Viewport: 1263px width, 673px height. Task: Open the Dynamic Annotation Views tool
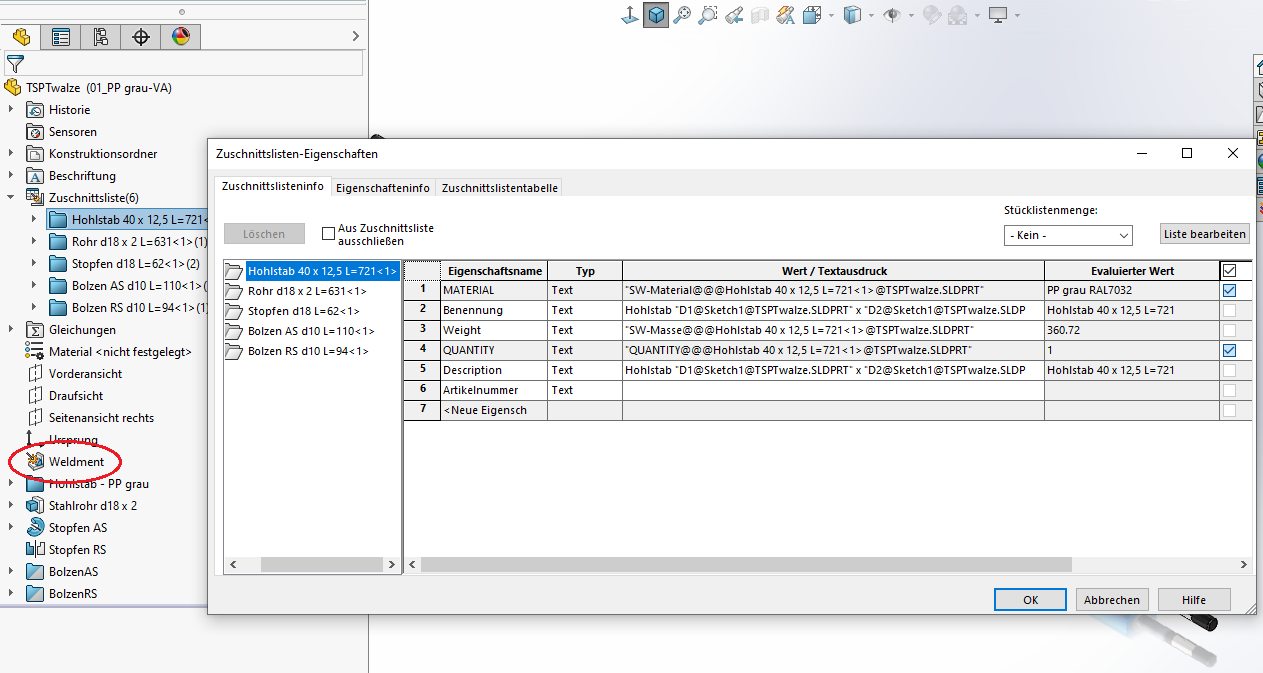786,15
